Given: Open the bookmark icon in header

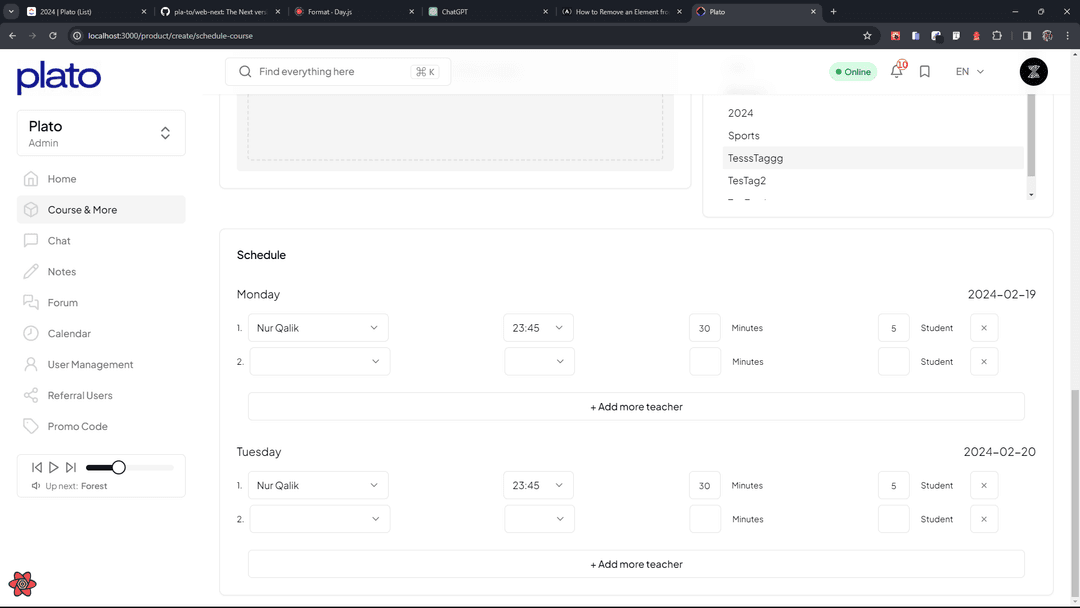Looking at the screenshot, I should (x=925, y=72).
